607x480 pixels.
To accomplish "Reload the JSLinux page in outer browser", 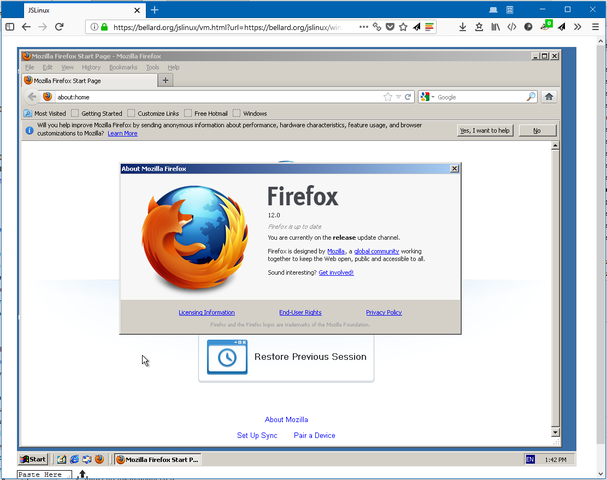I will point(59,27).
